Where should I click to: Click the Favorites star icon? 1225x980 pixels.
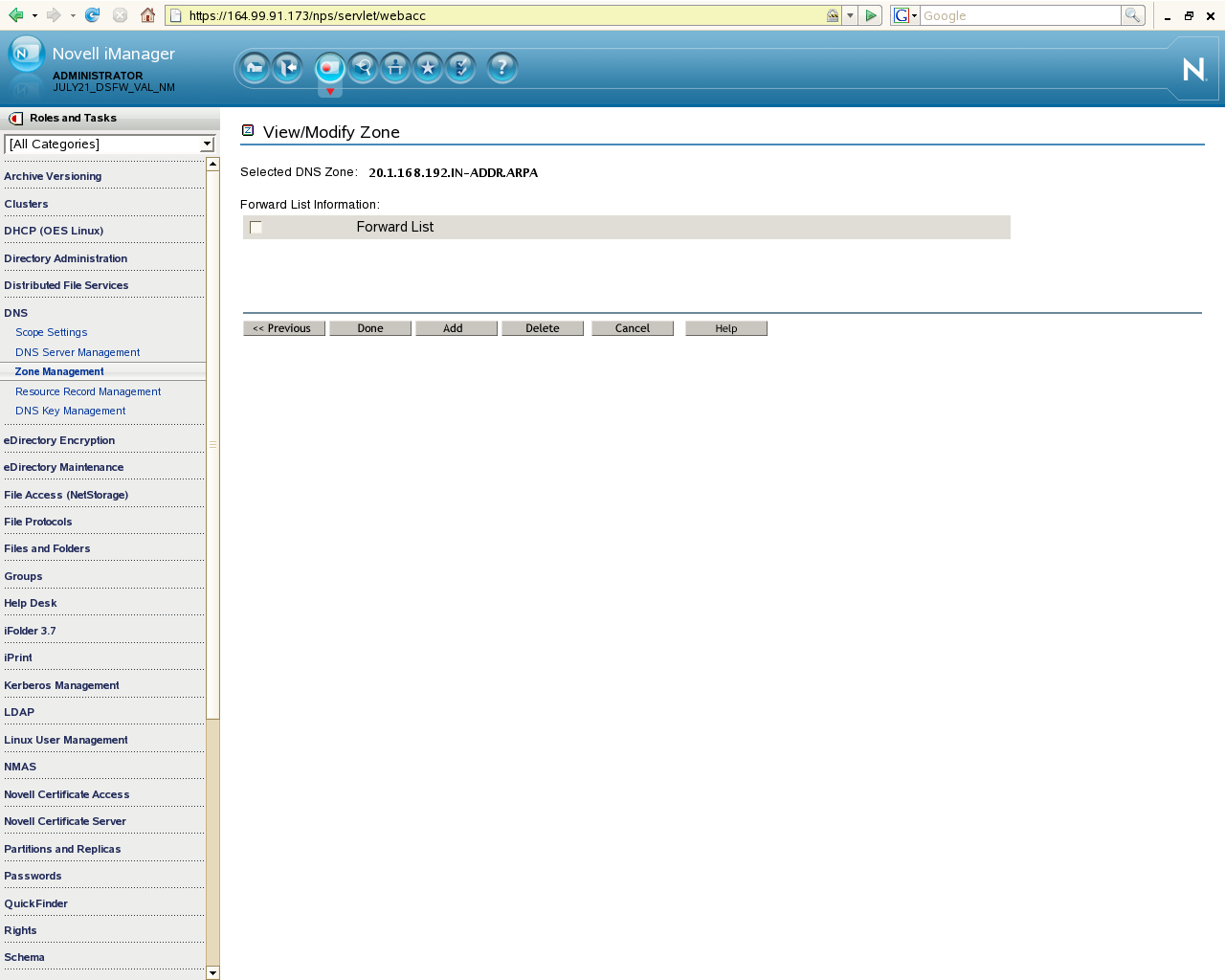pos(428,67)
